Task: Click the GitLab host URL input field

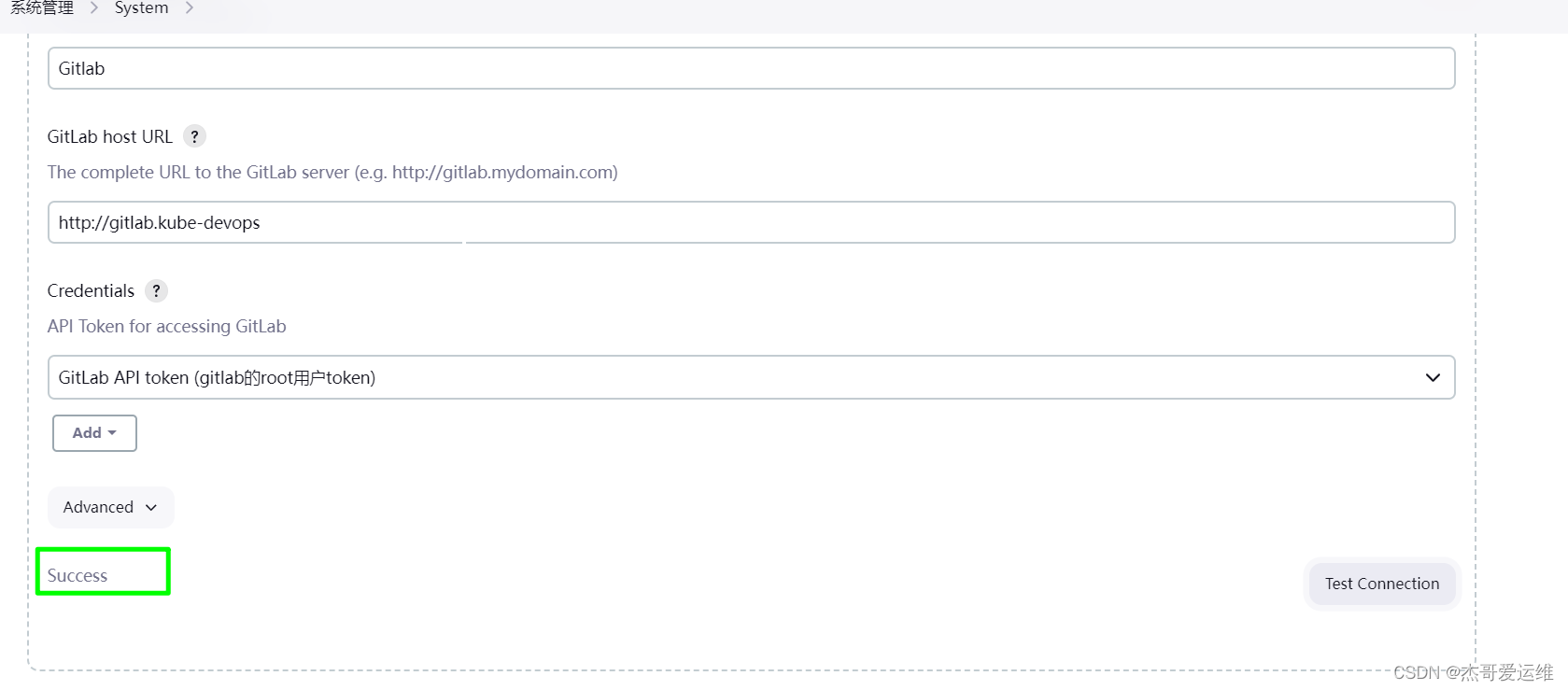Action: point(751,222)
